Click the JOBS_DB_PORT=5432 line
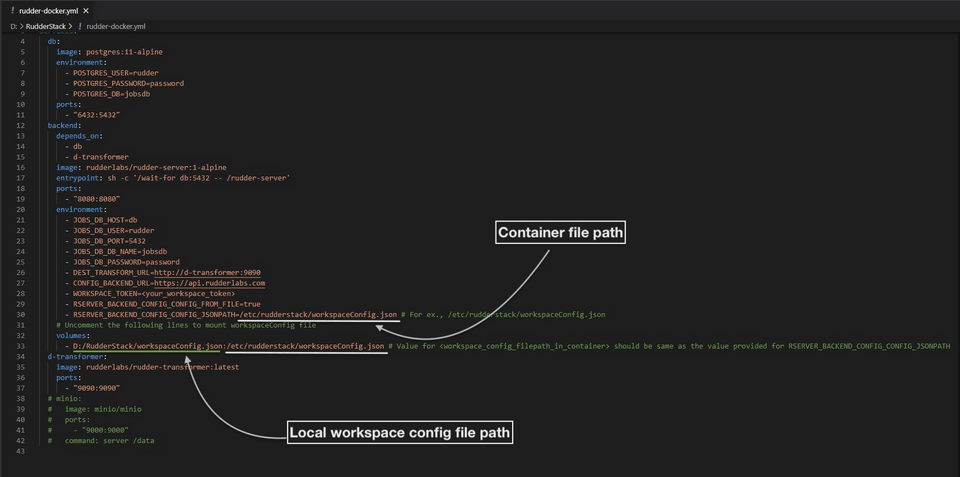This screenshot has width=960, height=477. (x=105, y=241)
